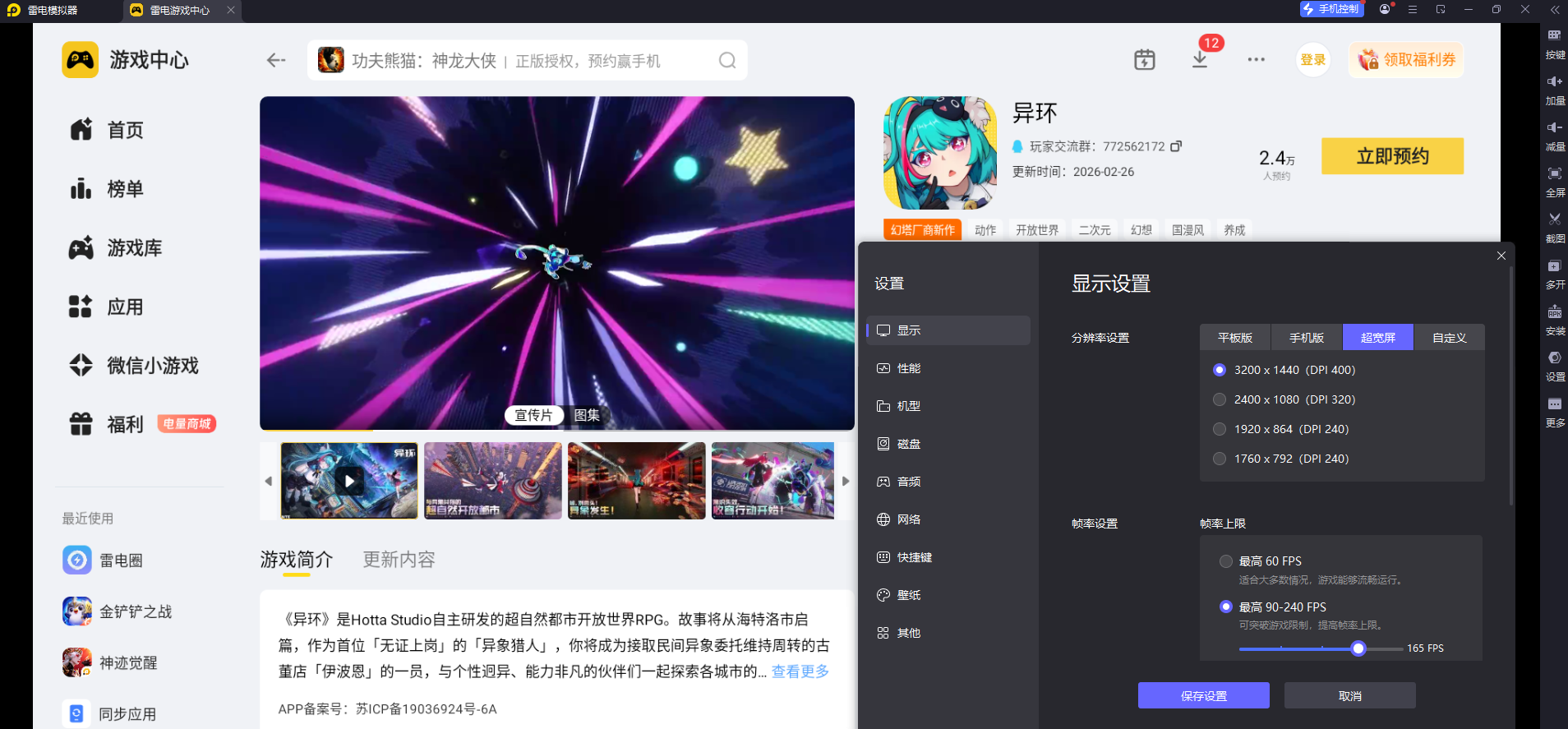1568x729 pixels.
Task: Switch to 更新内容 tab
Action: tap(399, 560)
